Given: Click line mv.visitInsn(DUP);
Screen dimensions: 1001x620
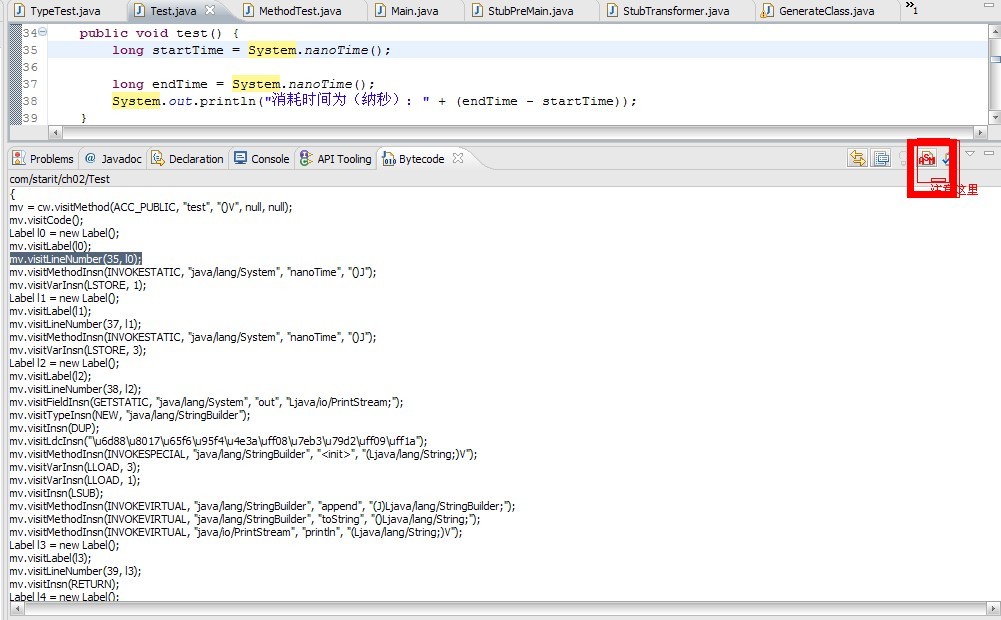Looking at the screenshot, I should pos(54,428).
